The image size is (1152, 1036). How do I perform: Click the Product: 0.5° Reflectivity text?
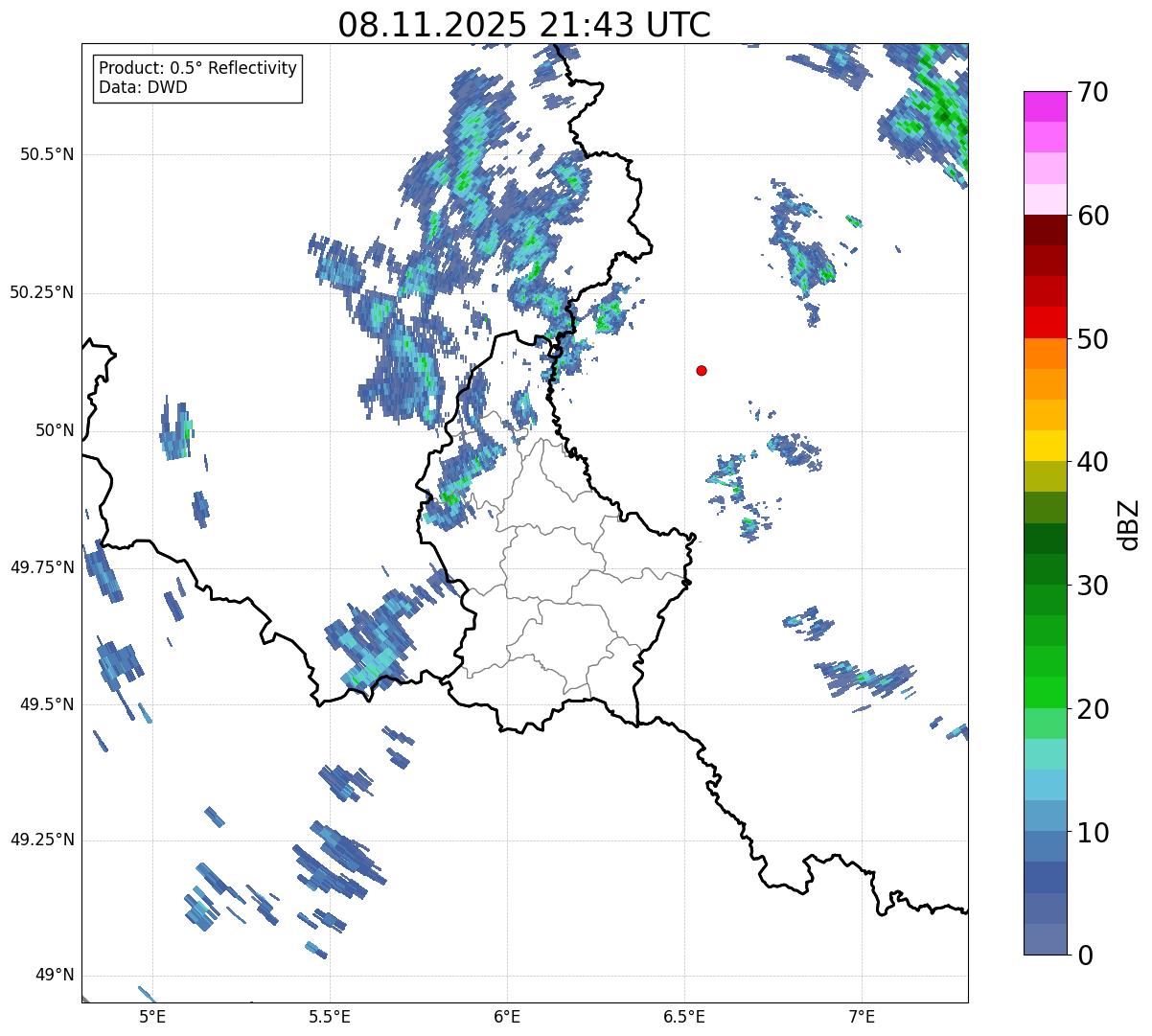pyautogui.click(x=198, y=69)
